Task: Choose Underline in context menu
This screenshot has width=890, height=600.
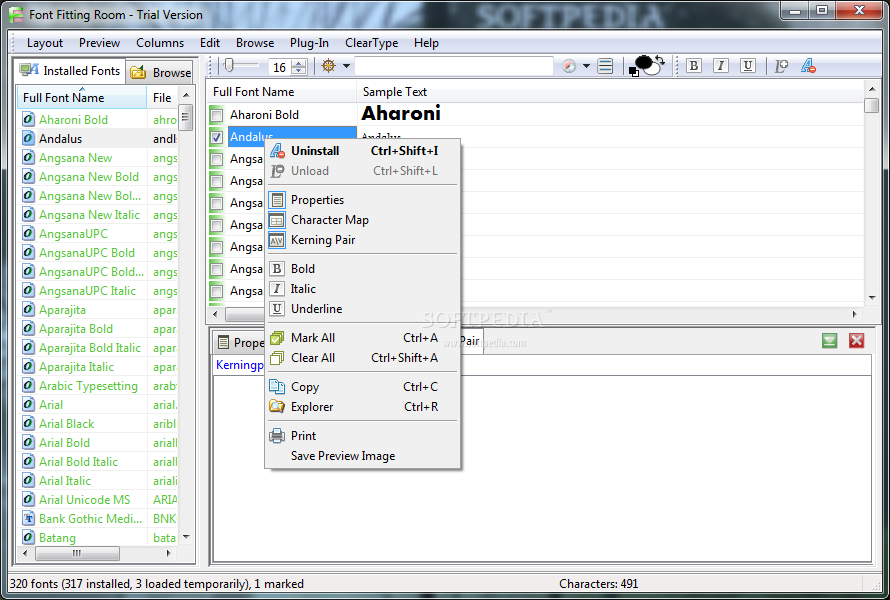Action: [x=363, y=309]
